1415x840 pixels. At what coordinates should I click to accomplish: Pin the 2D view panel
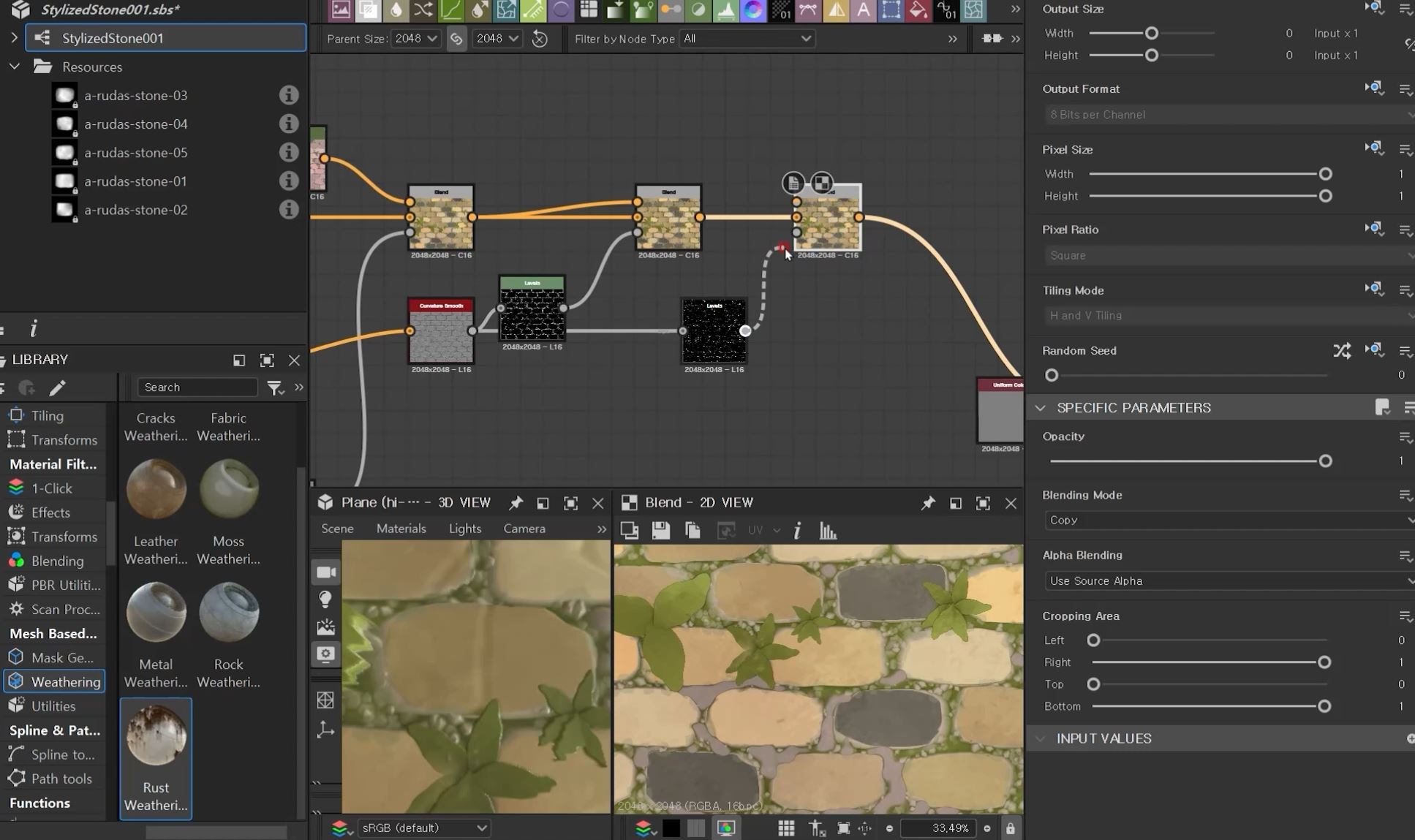click(x=927, y=503)
